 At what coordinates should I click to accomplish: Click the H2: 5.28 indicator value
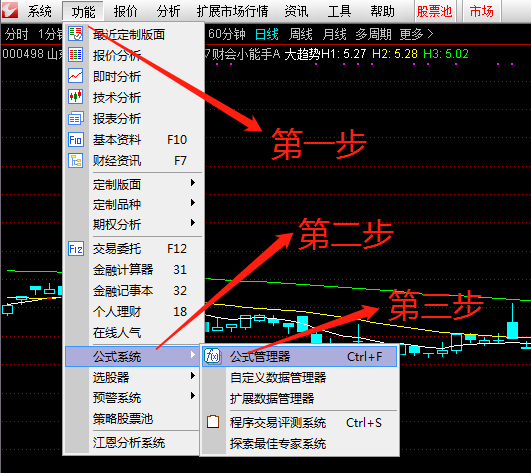pyautogui.click(x=395, y=54)
